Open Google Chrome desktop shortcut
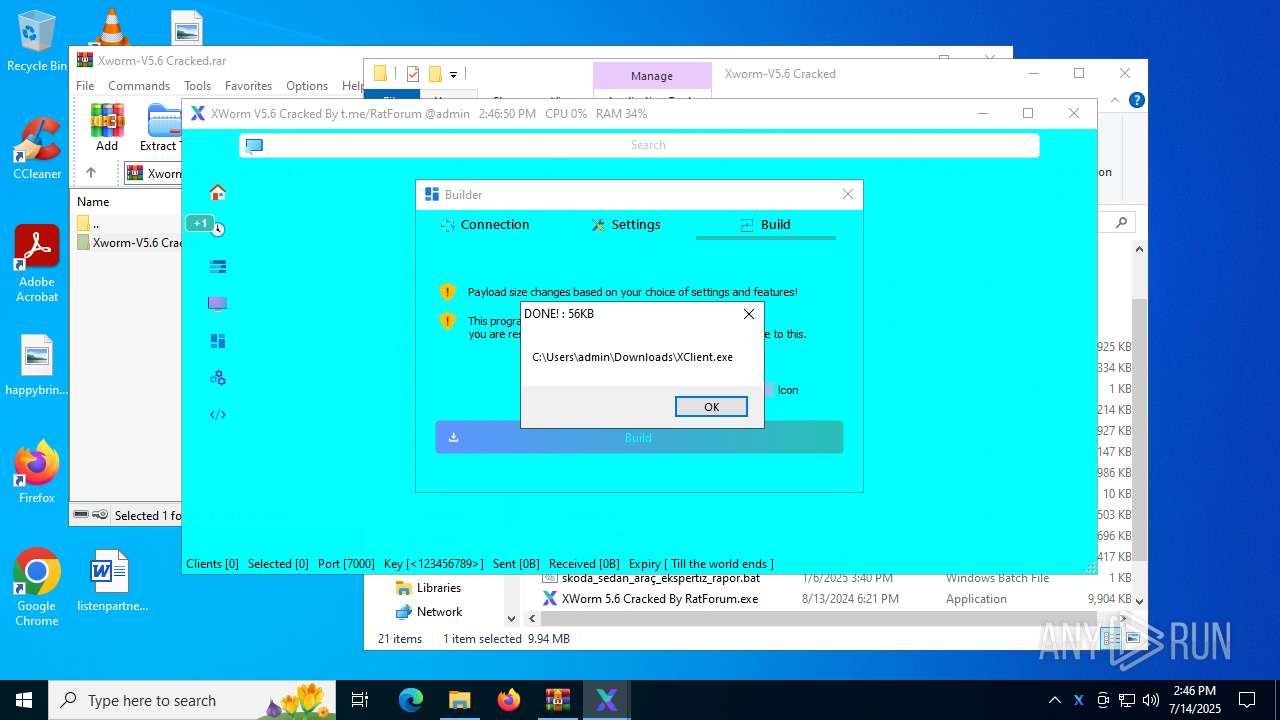 click(x=37, y=588)
